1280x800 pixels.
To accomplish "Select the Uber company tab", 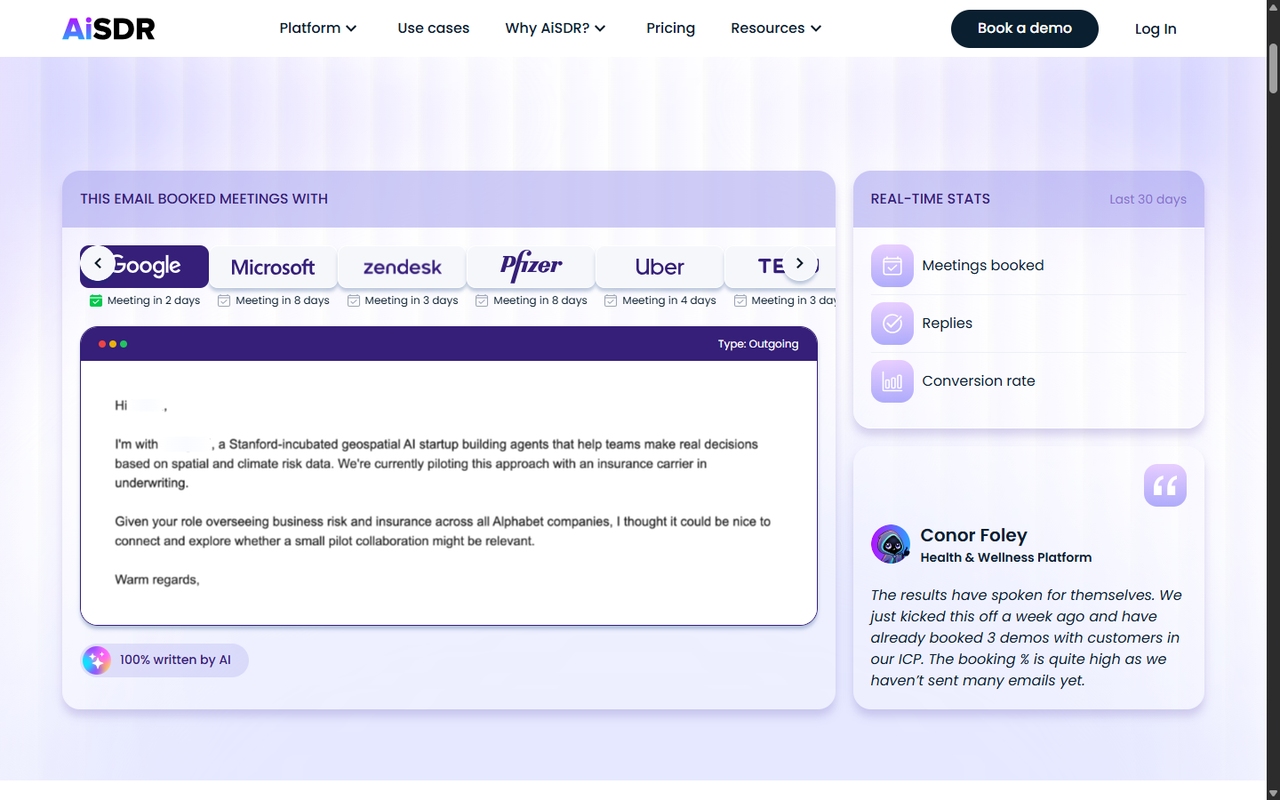I will coord(659,267).
